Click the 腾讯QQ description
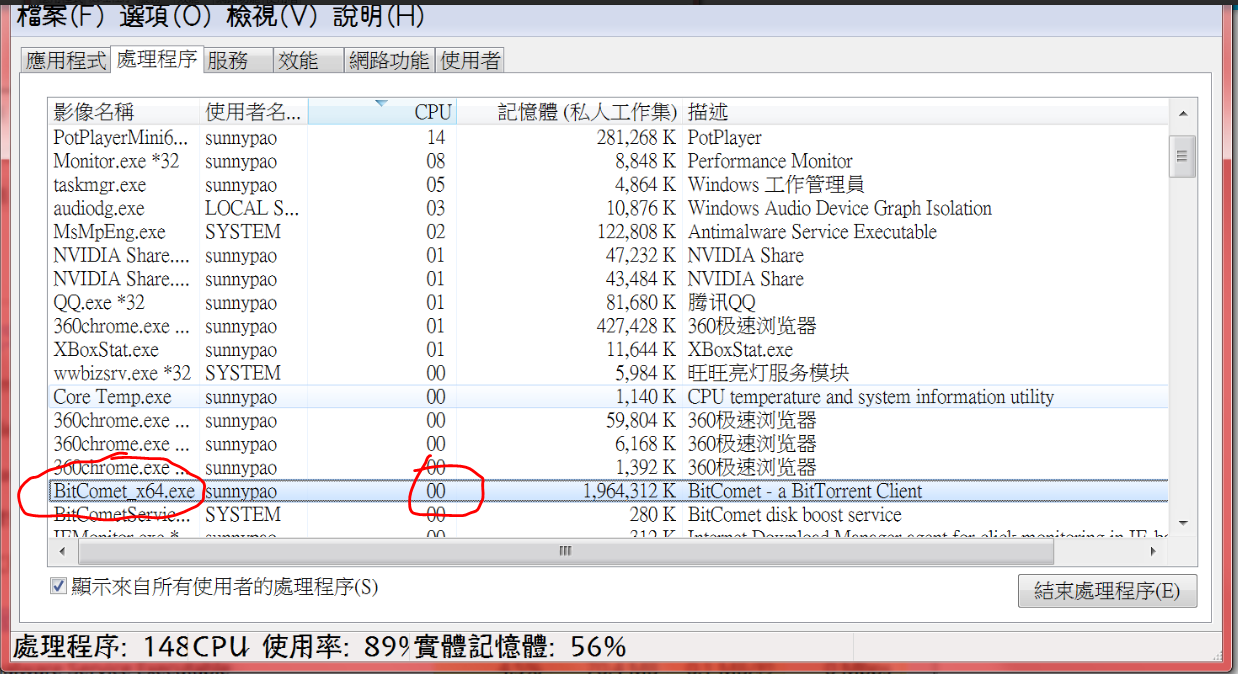This screenshot has width=1238, height=674. 722,302
